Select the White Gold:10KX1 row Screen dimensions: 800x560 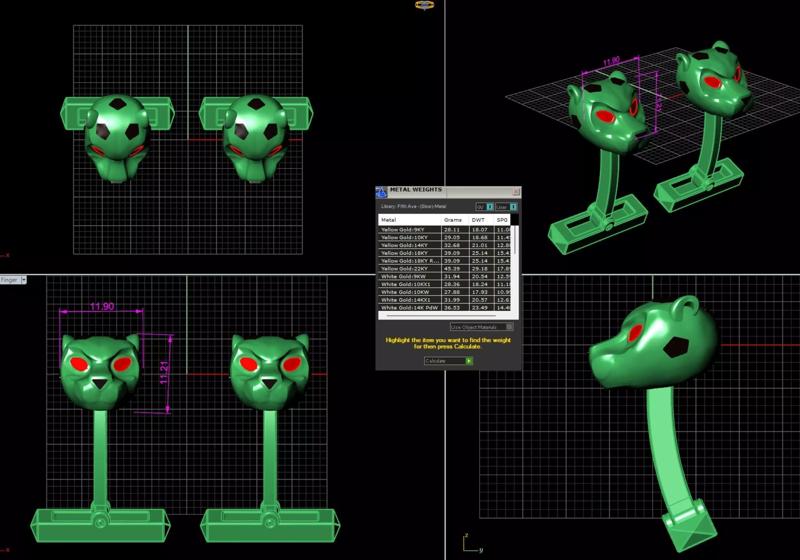pos(444,284)
